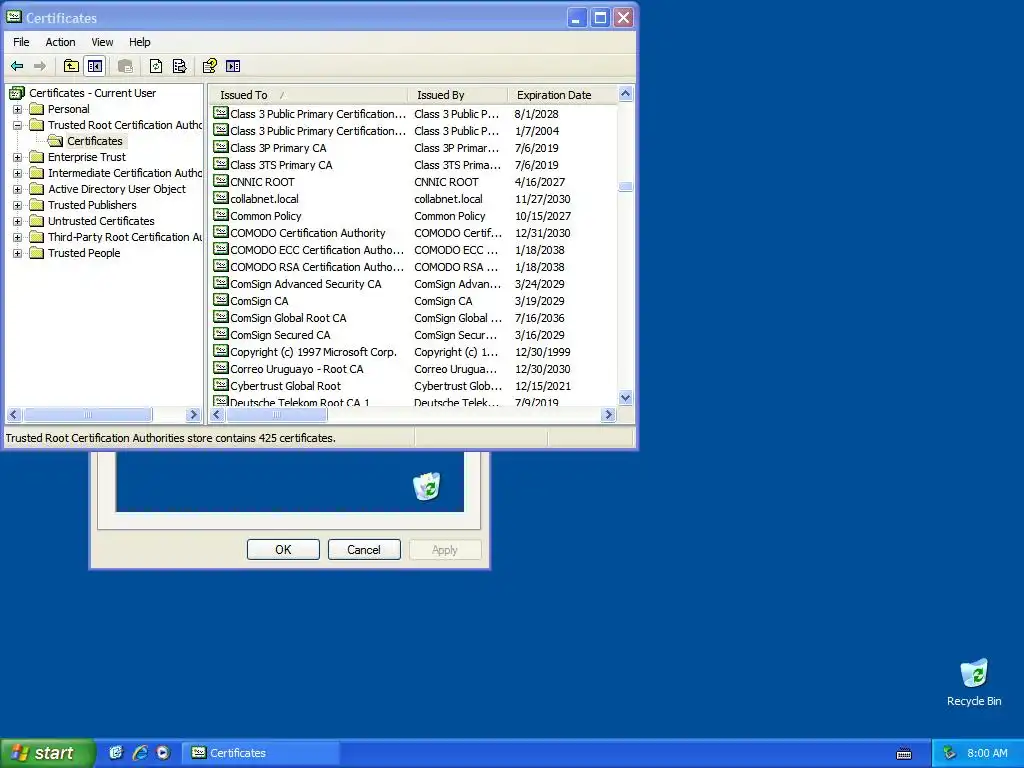This screenshot has width=1024, height=768.
Task: Select Copyright (c) 1997 Microsoft Corp. row
Action: (415, 351)
